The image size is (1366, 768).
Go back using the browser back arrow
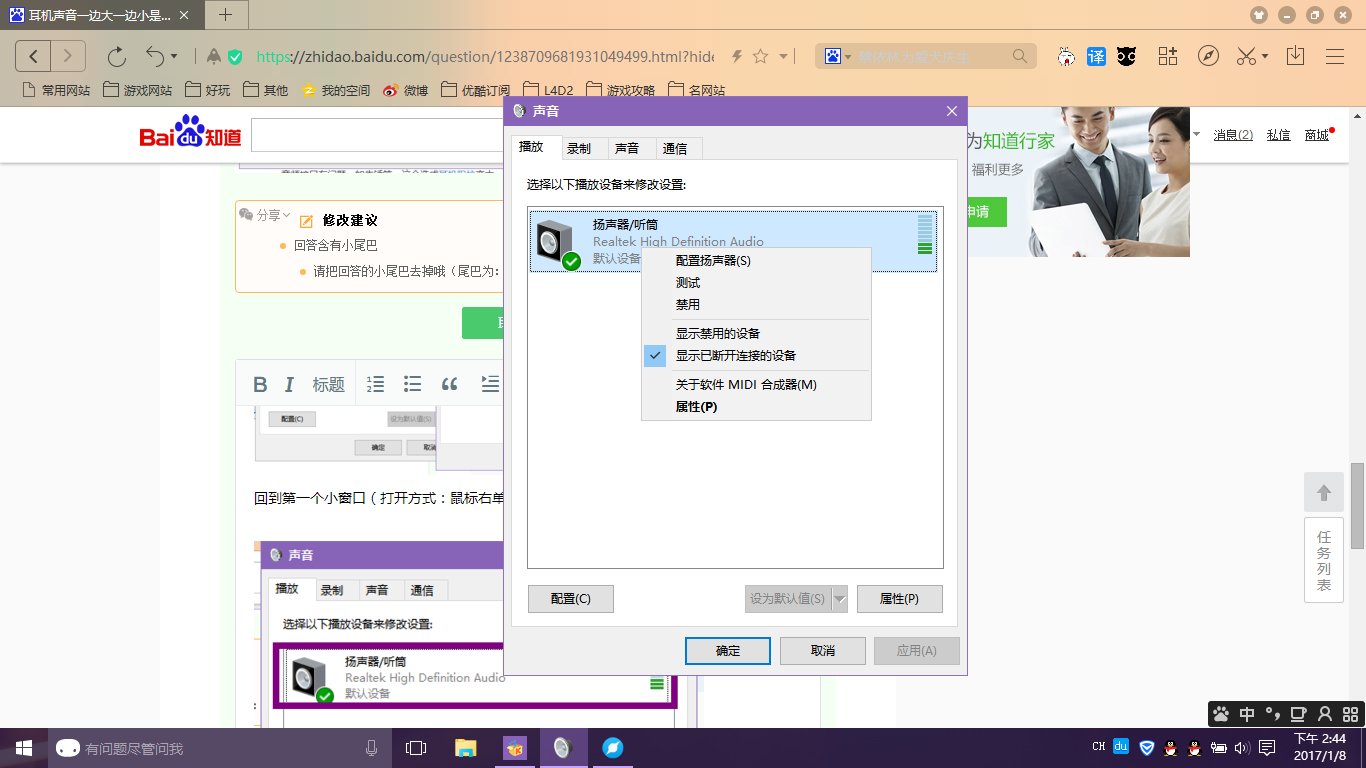pyautogui.click(x=33, y=56)
